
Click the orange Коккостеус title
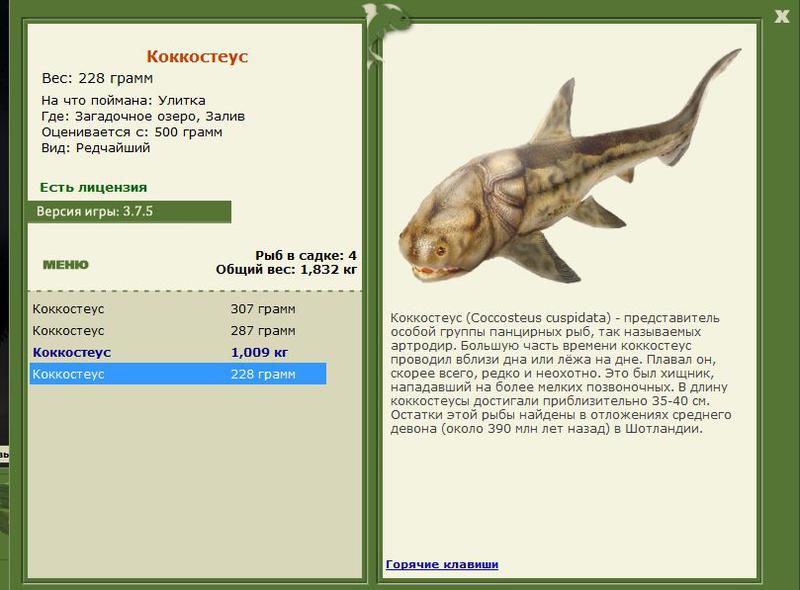[x=197, y=56]
